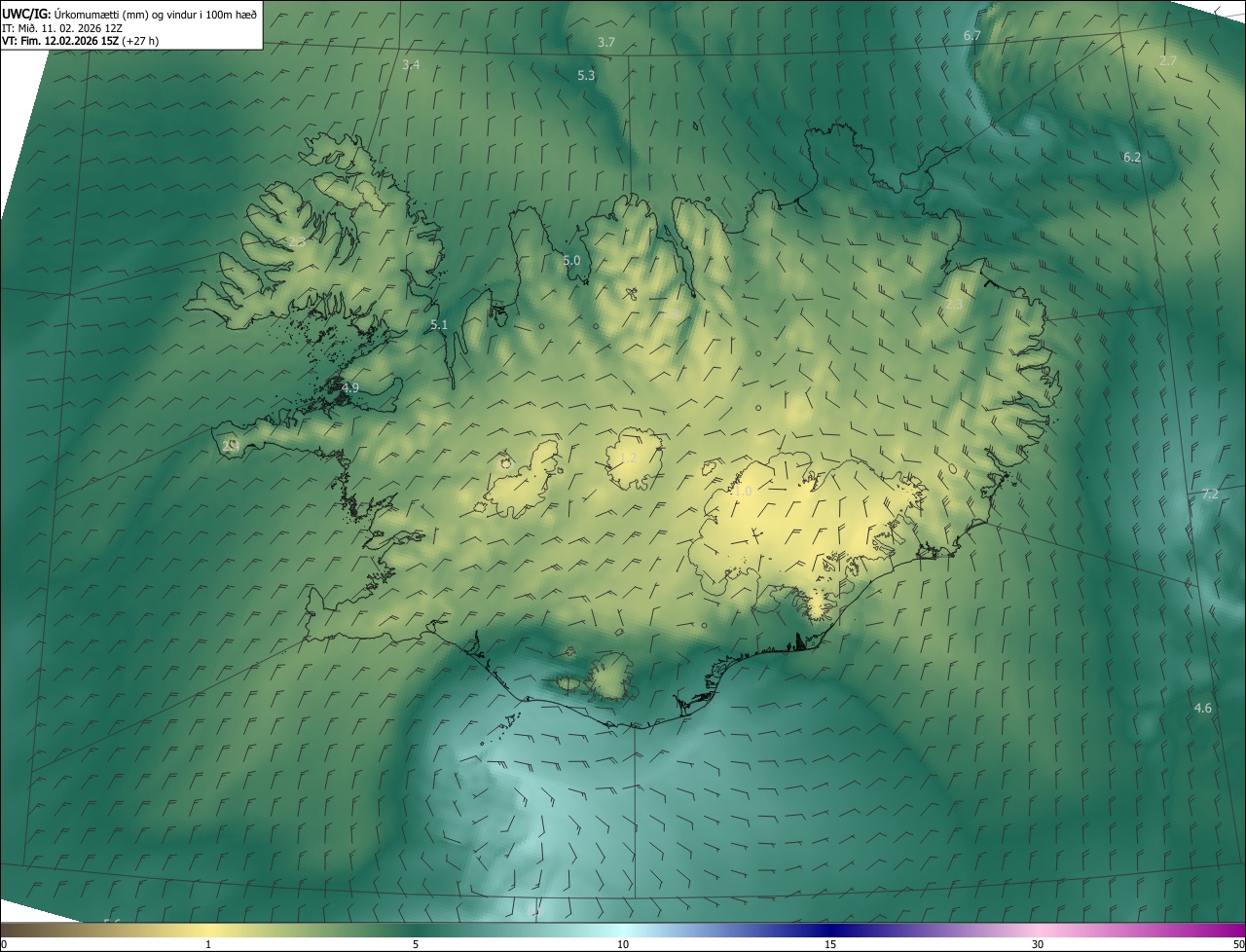Click the map value label "6.2"
This screenshot has width=1246, height=952.
click(x=1132, y=157)
